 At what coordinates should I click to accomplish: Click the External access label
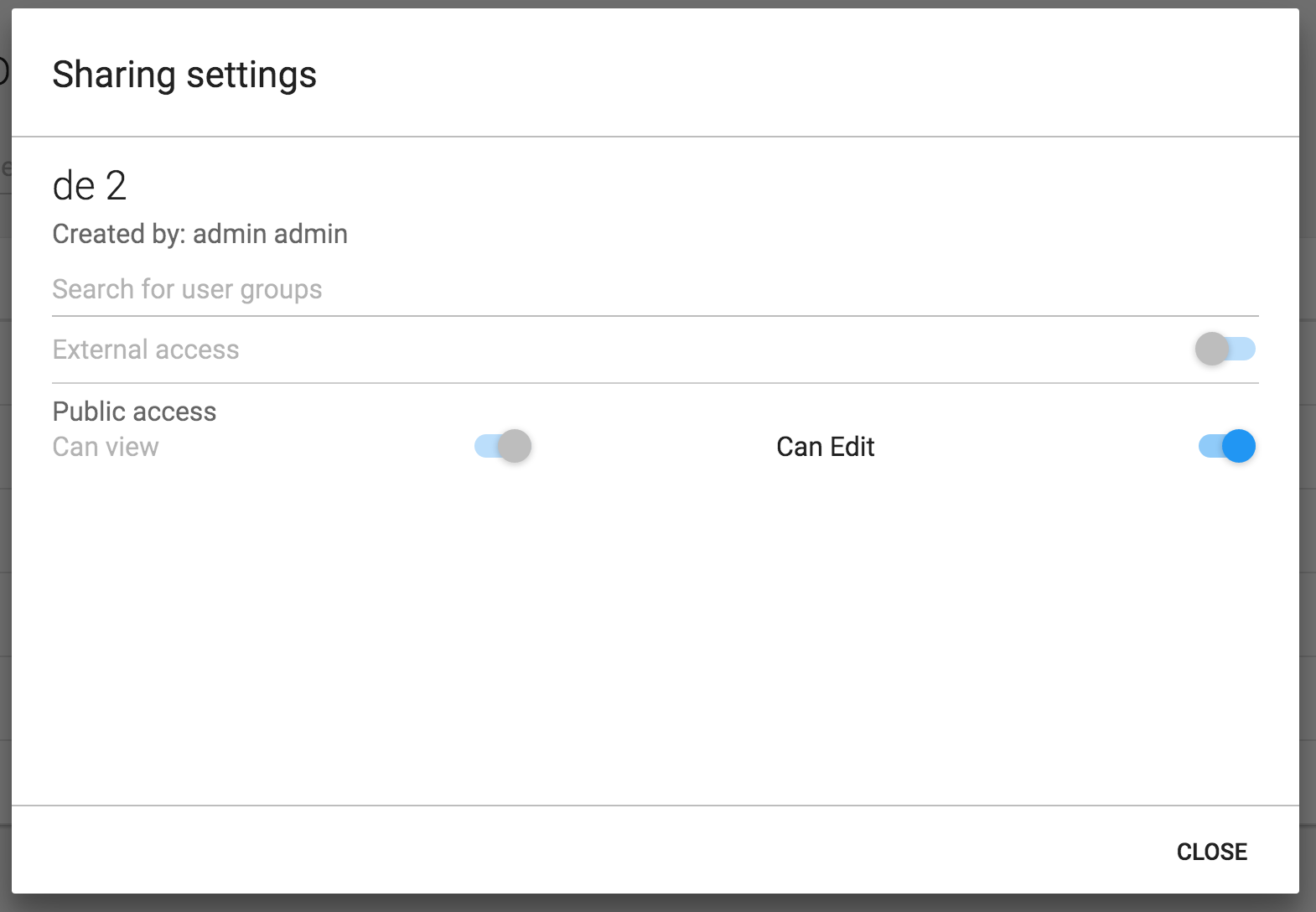(x=146, y=350)
